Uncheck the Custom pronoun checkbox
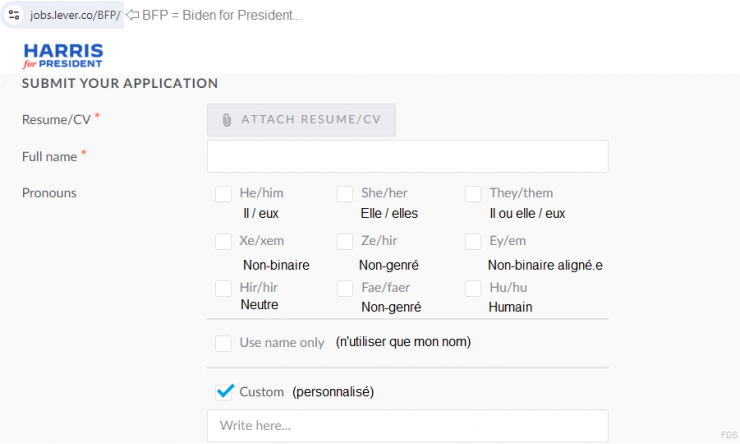Viewport: 740px width, 444px height. pos(224,392)
